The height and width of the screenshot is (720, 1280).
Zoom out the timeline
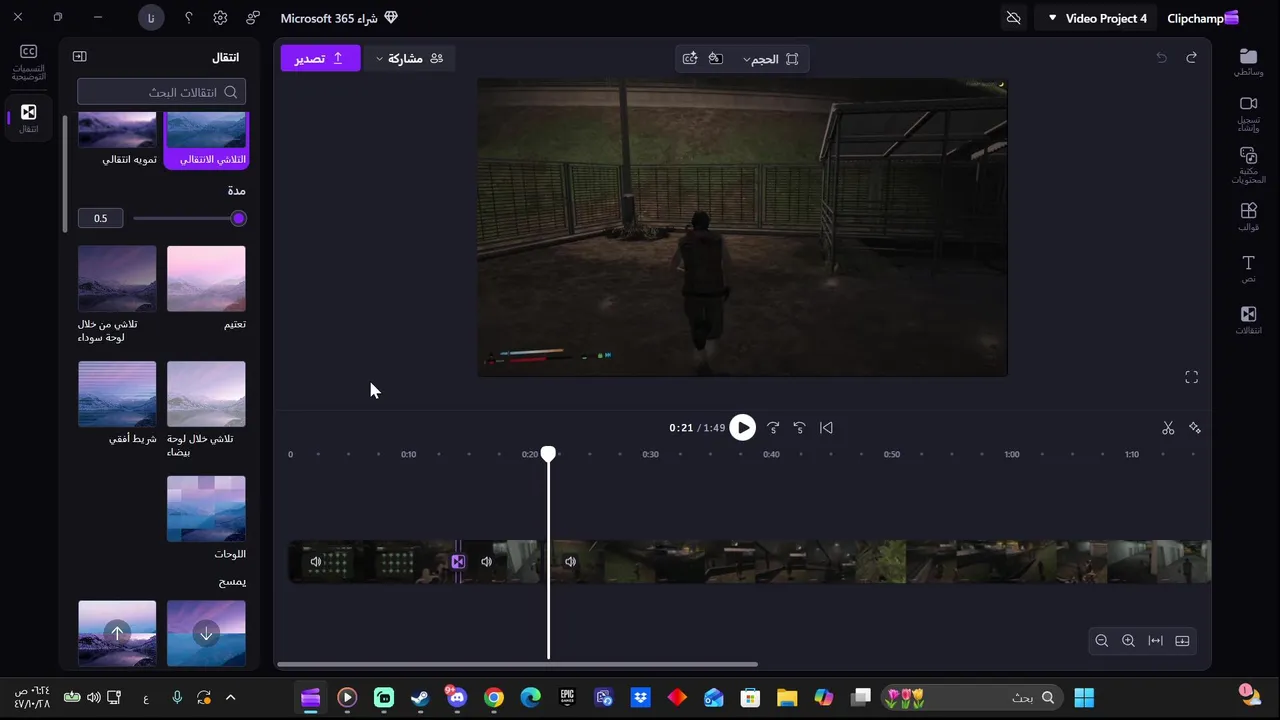1102,641
